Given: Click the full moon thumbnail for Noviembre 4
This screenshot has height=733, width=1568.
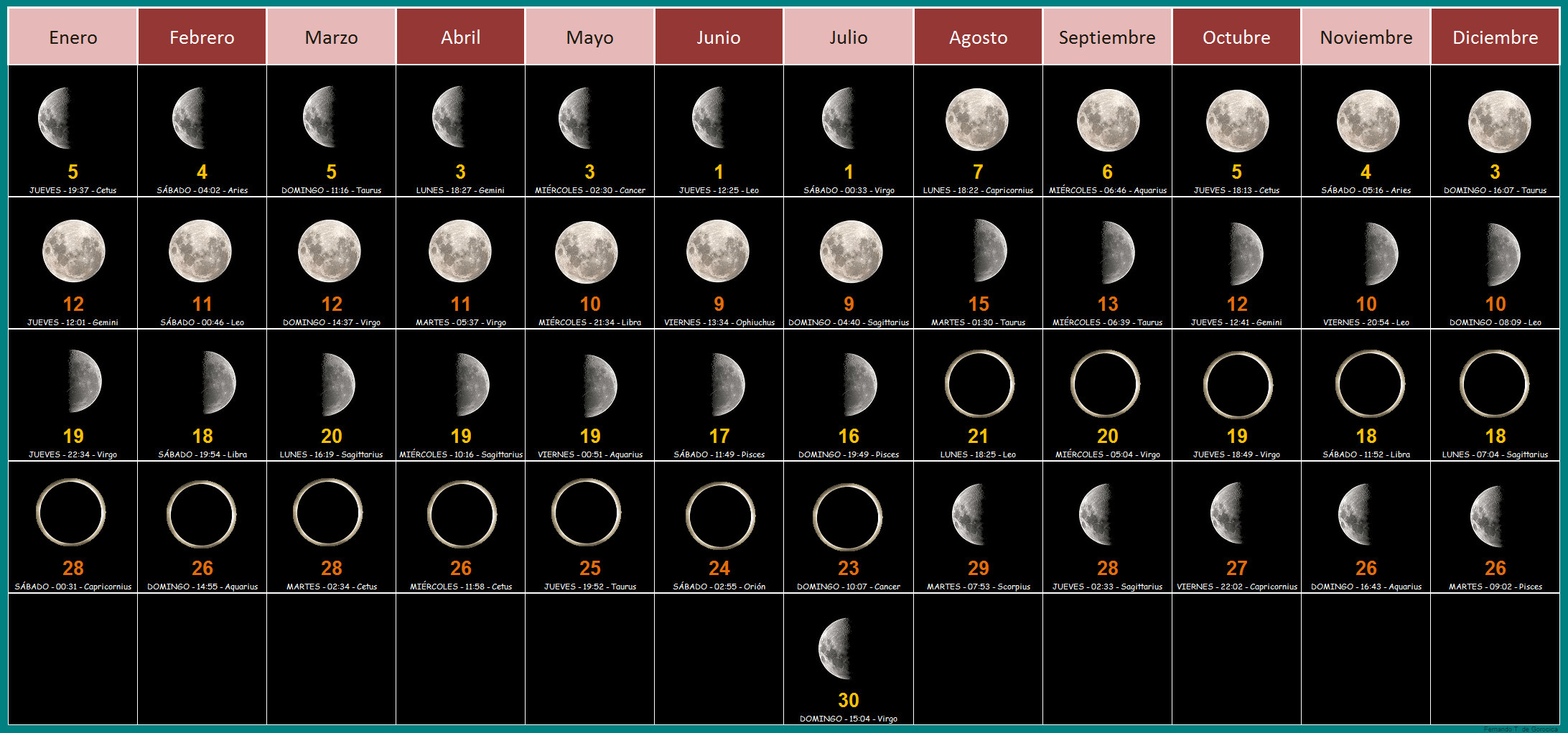Looking at the screenshot, I should [x=1368, y=121].
